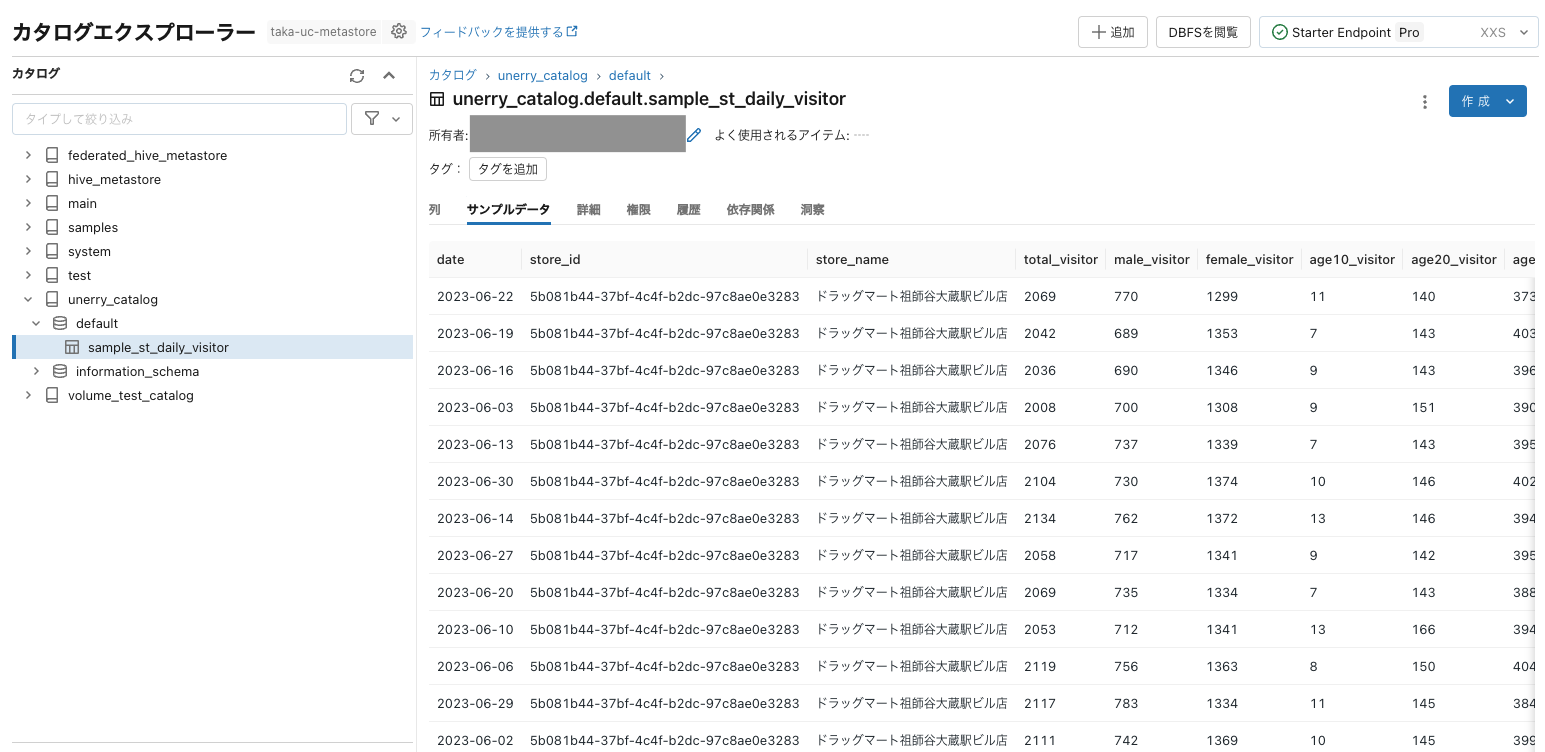Open the three-dot options menu for the table
Image resolution: width=1545 pixels, height=752 pixels.
(1424, 101)
